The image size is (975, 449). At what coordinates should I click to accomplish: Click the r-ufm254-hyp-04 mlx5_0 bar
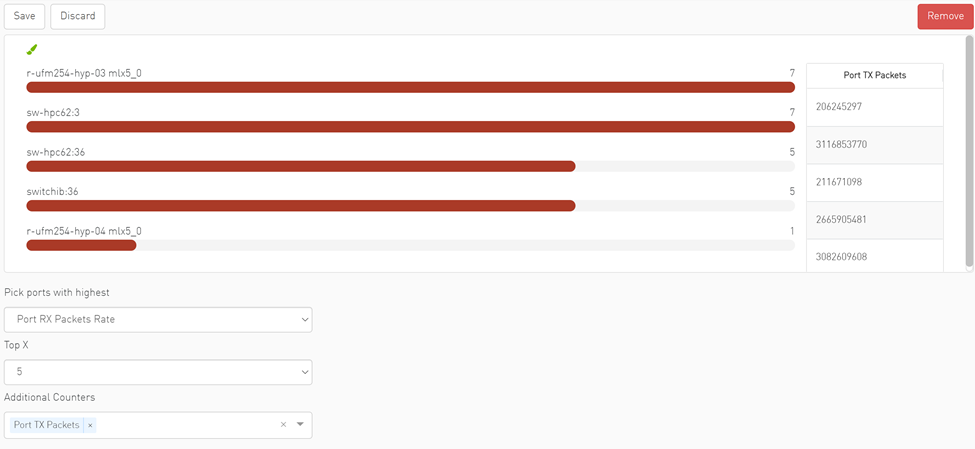coord(81,245)
